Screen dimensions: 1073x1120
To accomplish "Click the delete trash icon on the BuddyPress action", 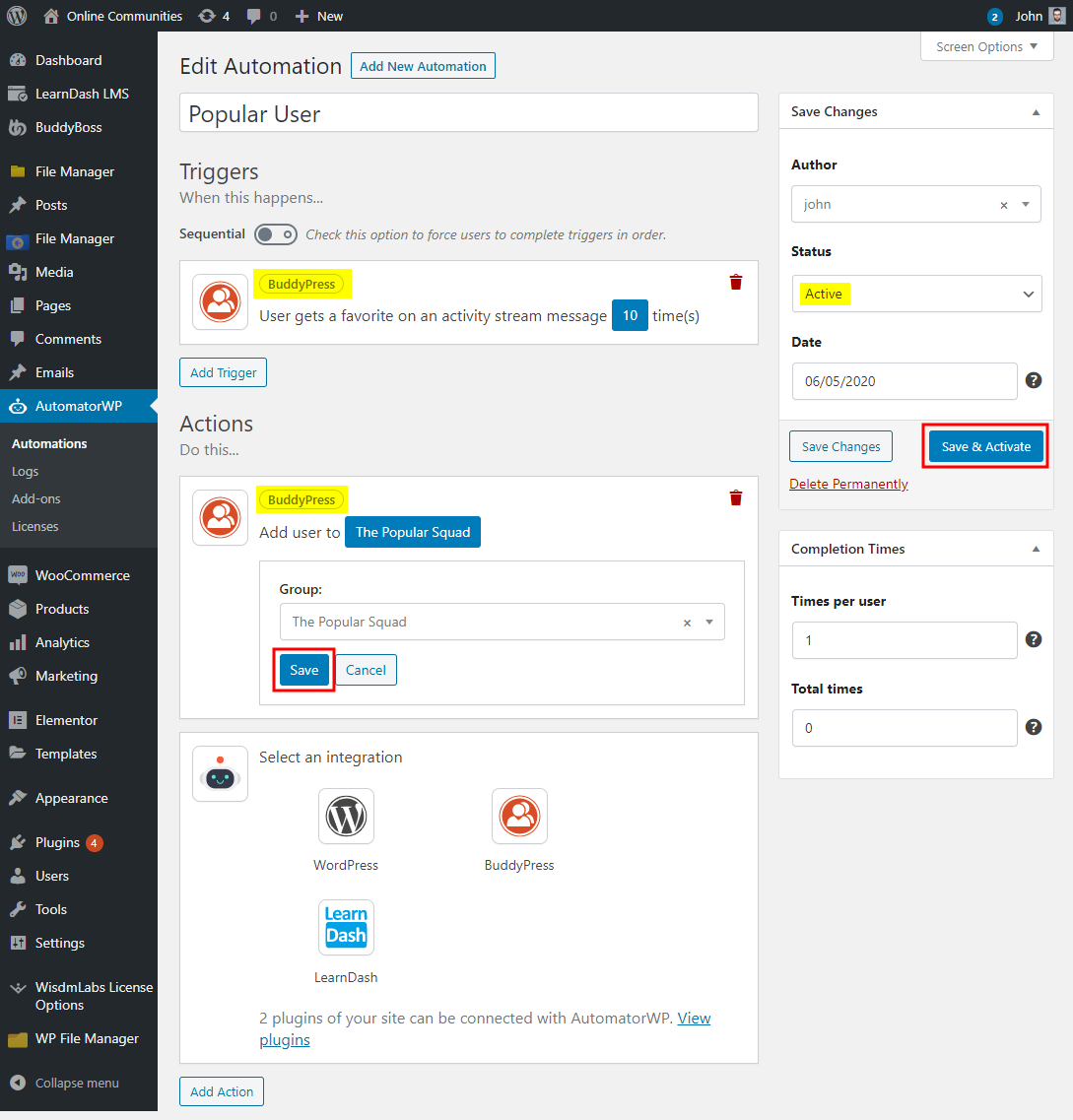I will tap(735, 497).
